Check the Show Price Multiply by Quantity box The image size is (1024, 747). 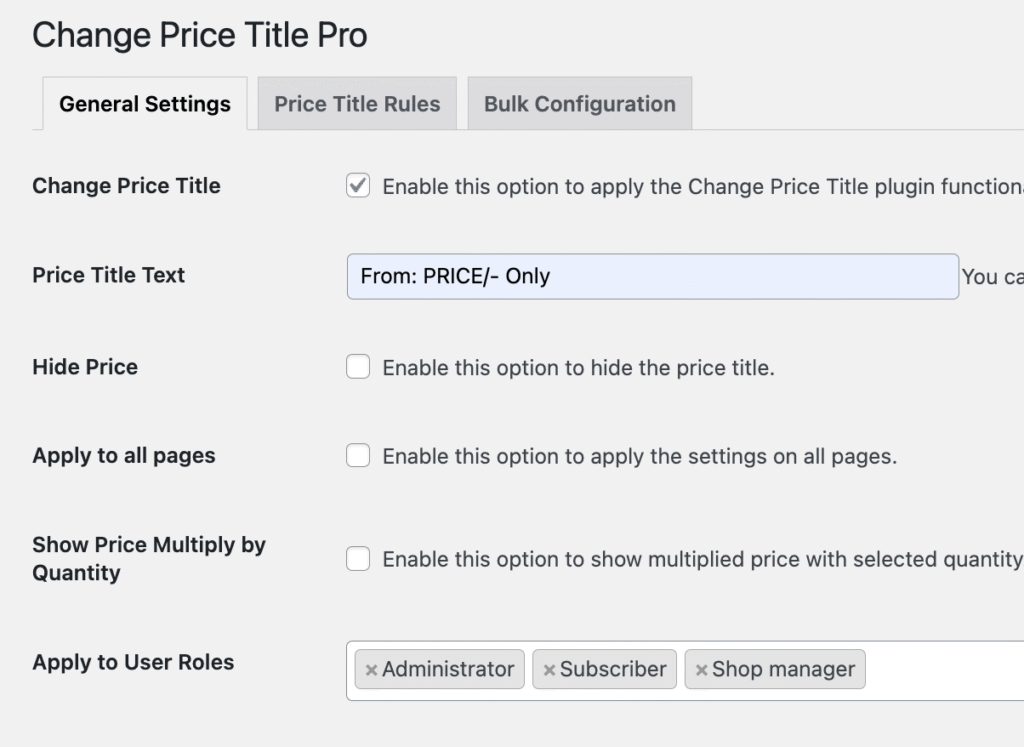click(358, 559)
